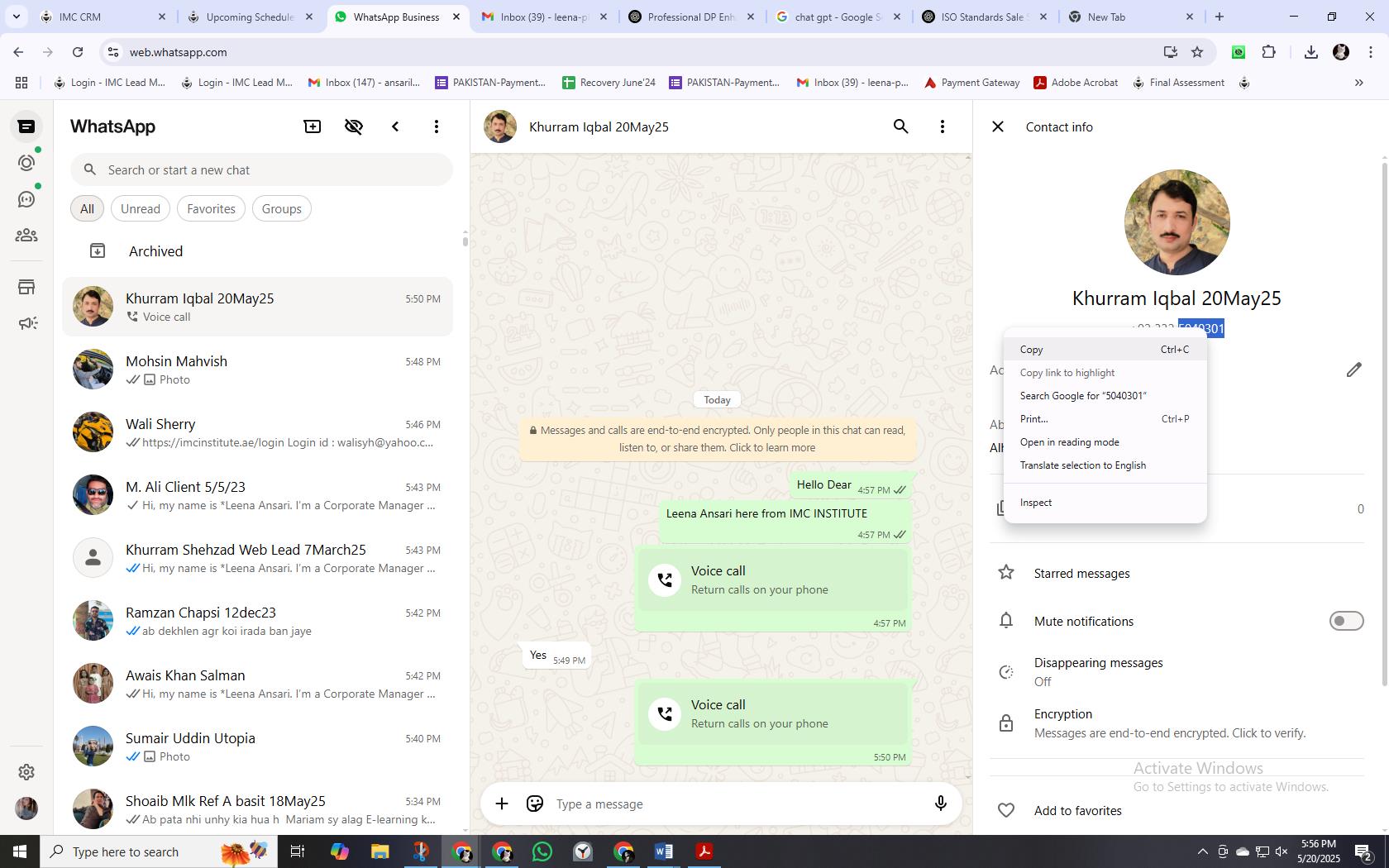This screenshot has width=1389, height=868.
Task: Open M. Ali Client 5/5/23 chat
Action: (x=257, y=495)
